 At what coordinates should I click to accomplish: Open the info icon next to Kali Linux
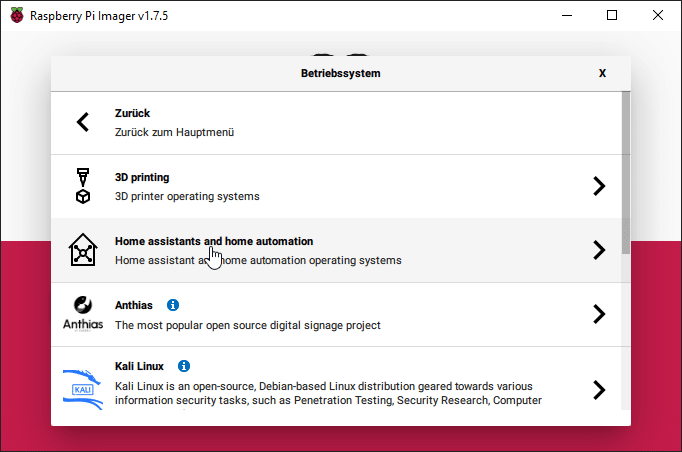pyautogui.click(x=184, y=366)
